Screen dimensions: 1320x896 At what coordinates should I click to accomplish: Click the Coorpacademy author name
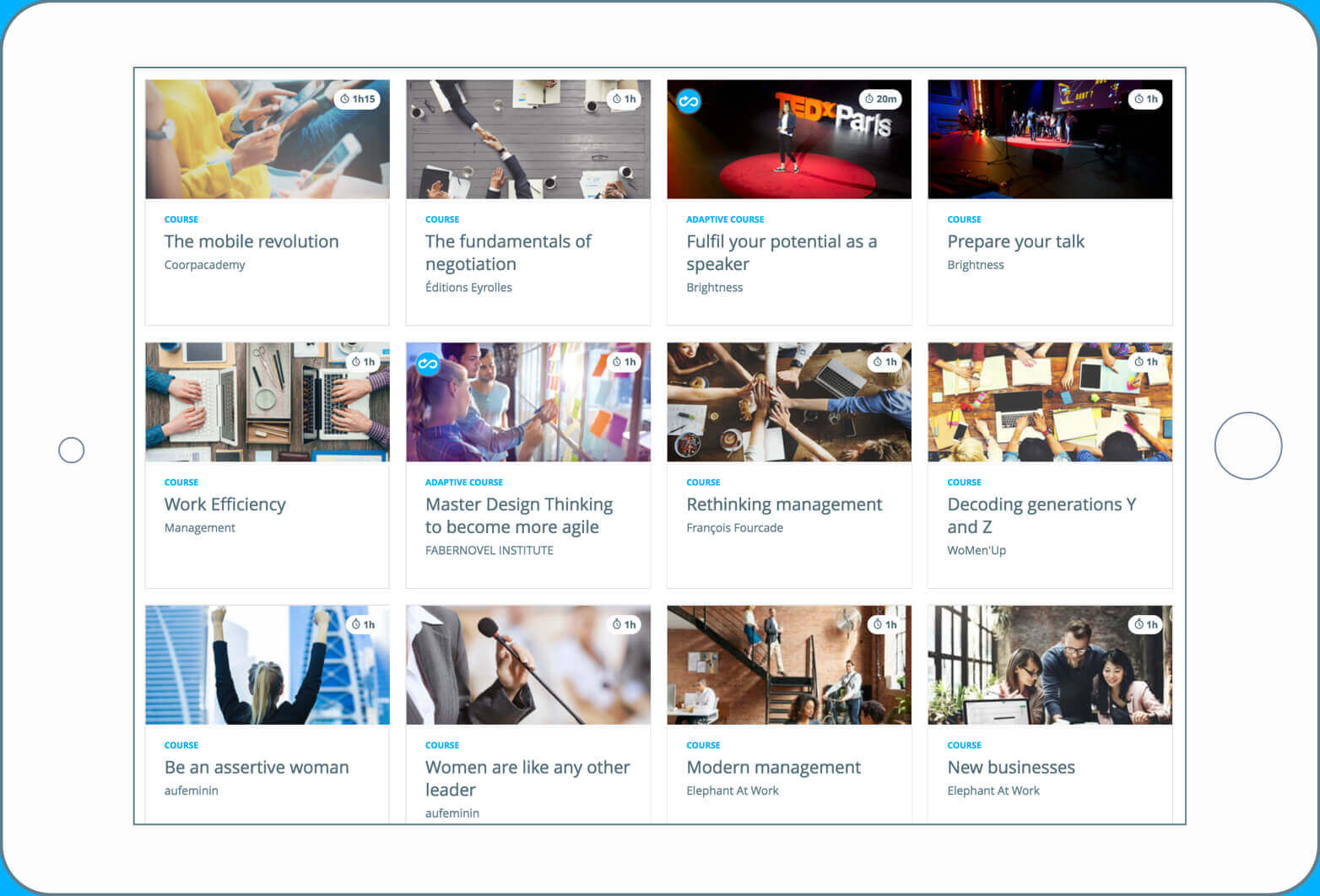205,265
